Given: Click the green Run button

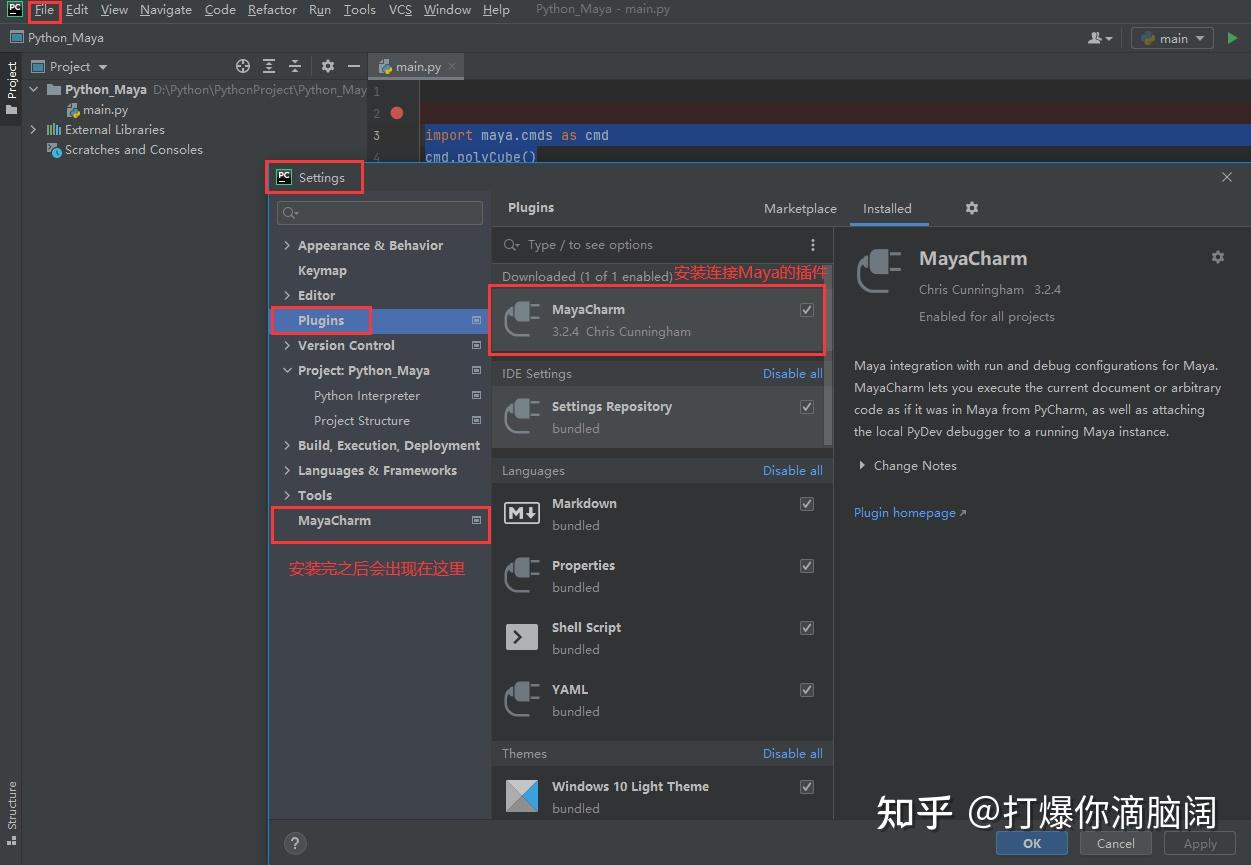Looking at the screenshot, I should (1232, 37).
